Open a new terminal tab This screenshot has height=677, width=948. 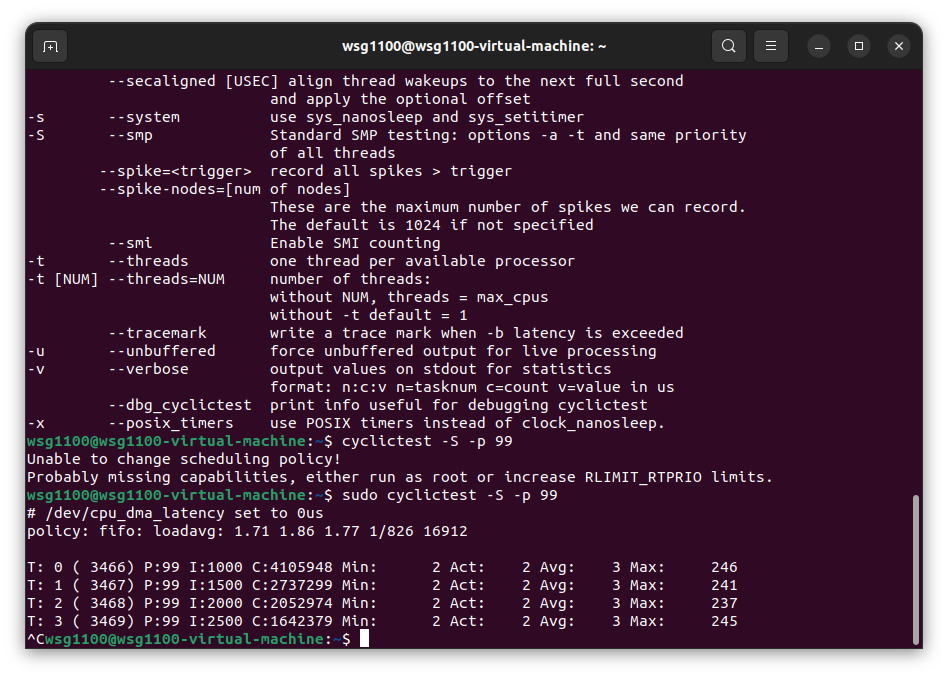tap(50, 46)
